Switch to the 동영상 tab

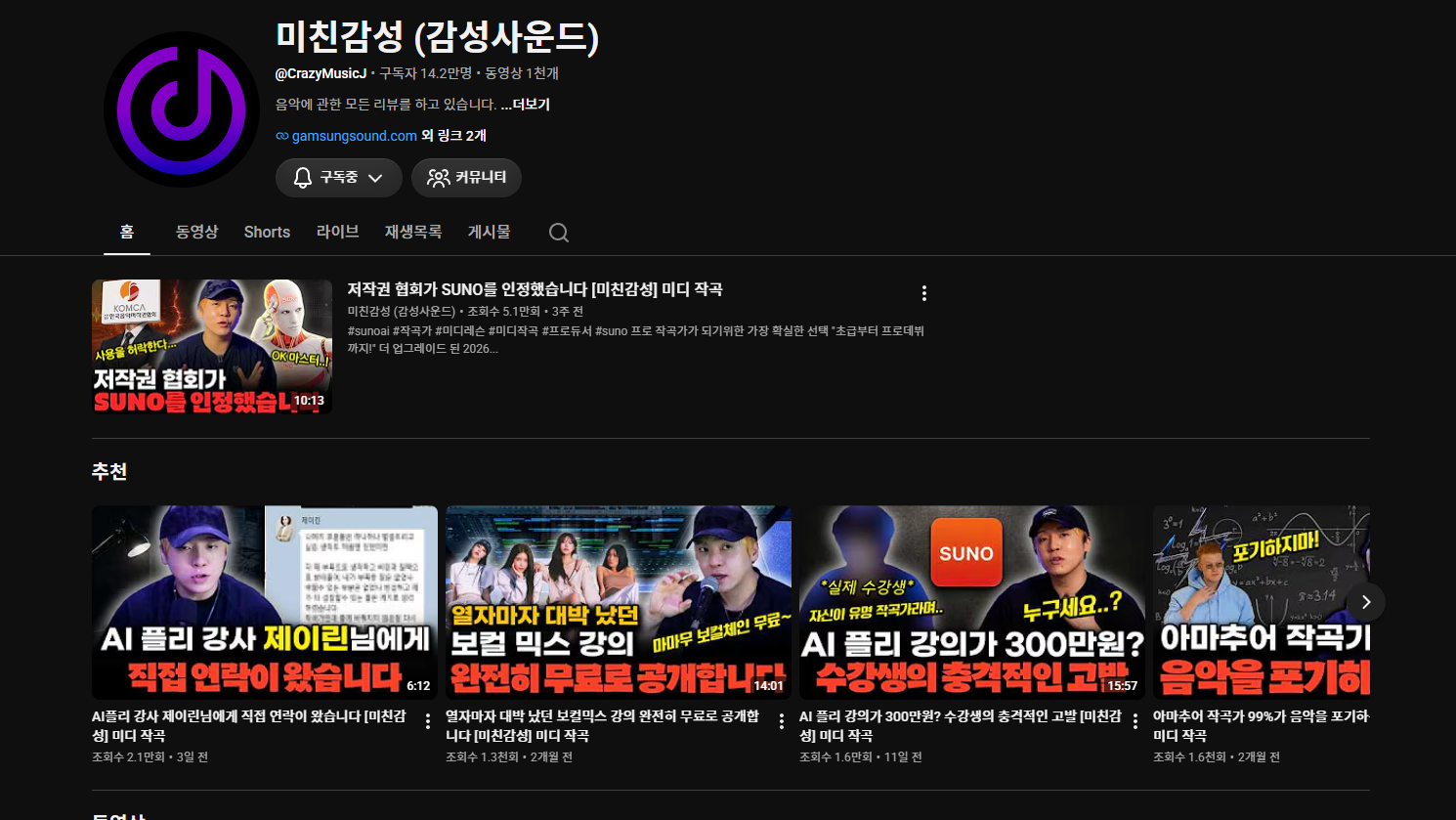coord(196,232)
